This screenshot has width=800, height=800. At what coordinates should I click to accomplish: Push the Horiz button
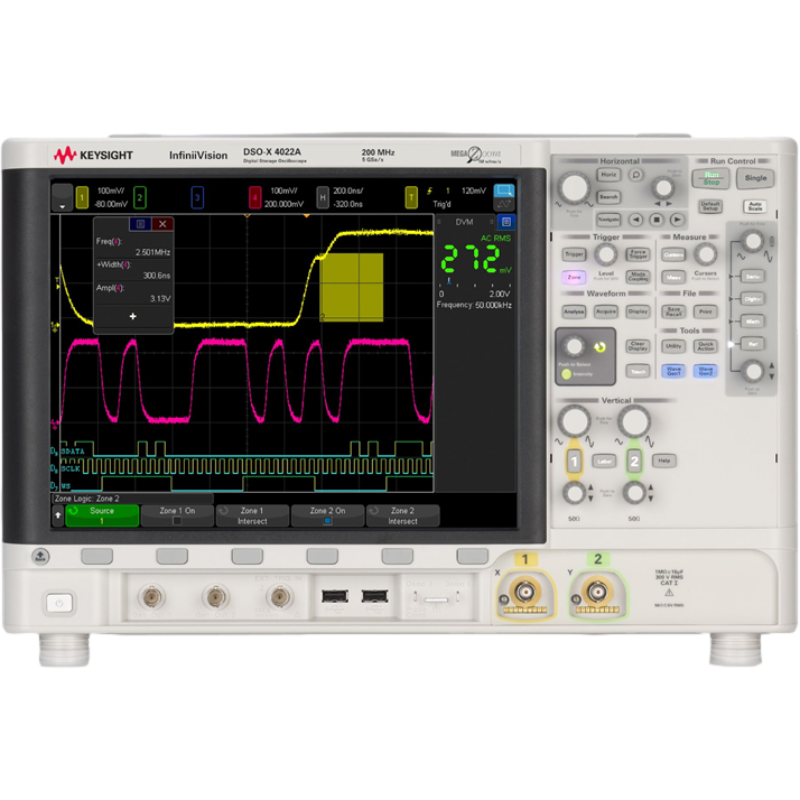(x=608, y=175)
